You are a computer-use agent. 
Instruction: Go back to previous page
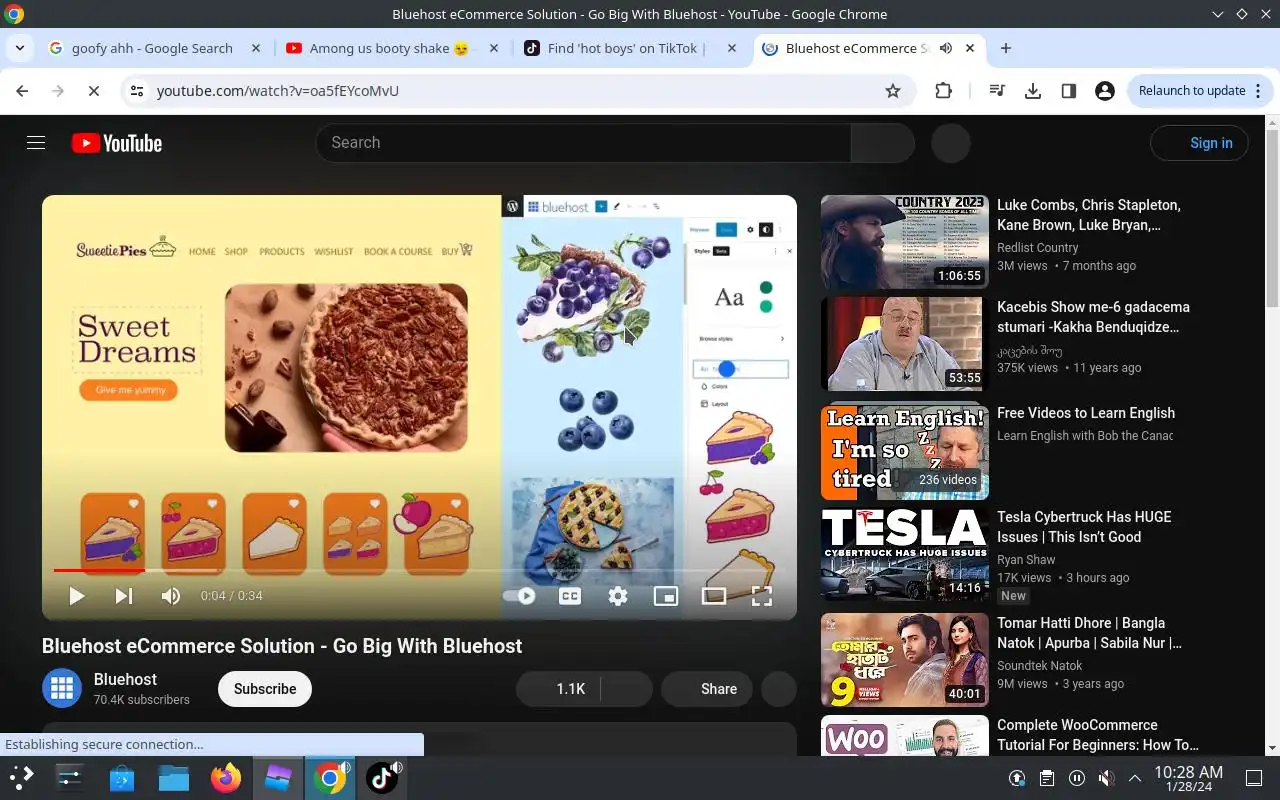click(x=22, y=90)
